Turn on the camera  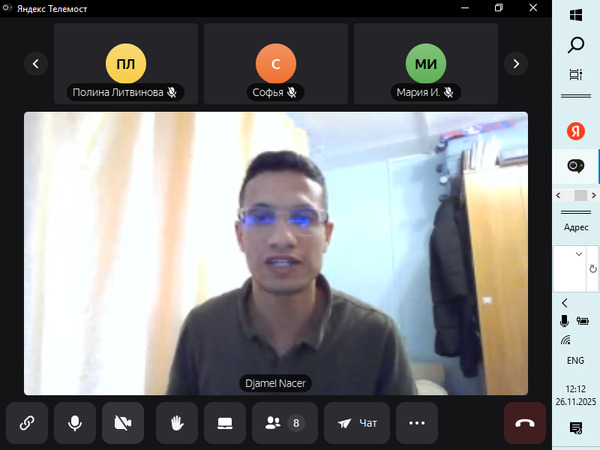[123, 423]
